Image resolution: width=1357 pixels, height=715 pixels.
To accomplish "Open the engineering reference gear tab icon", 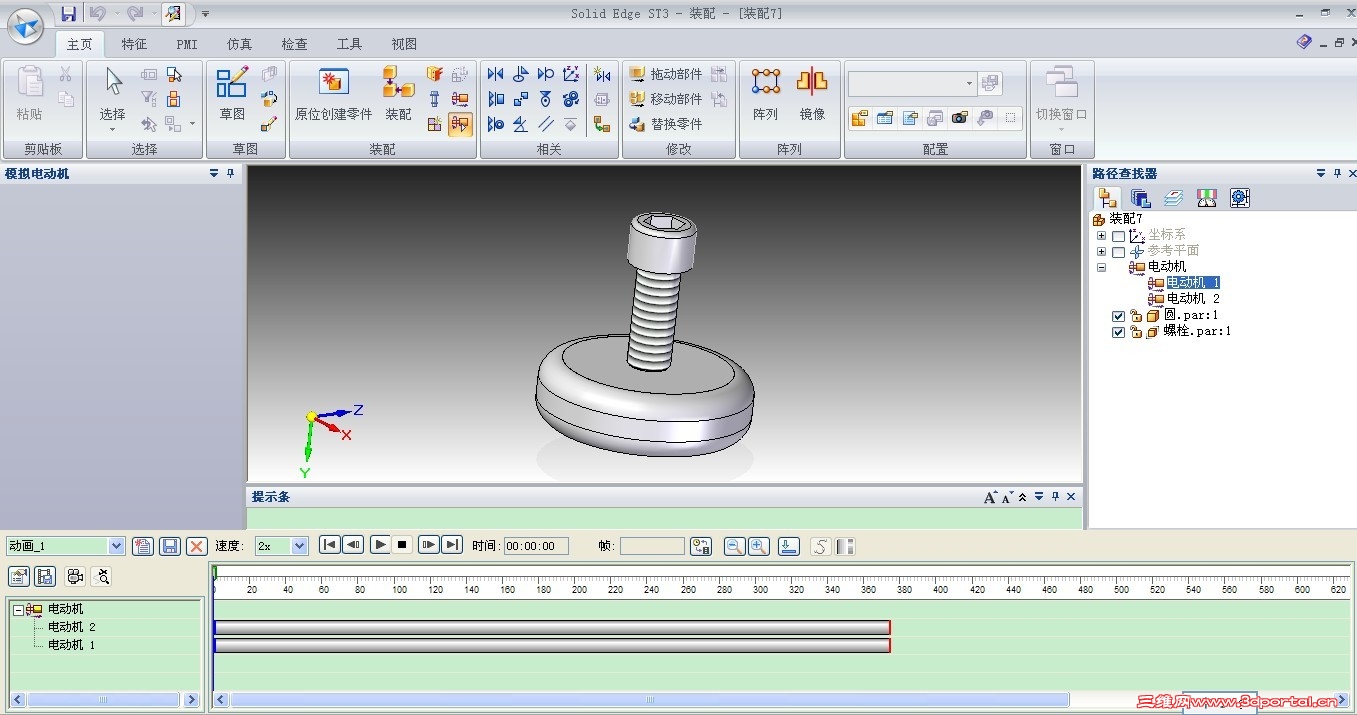I will [x=1240, y=198].
